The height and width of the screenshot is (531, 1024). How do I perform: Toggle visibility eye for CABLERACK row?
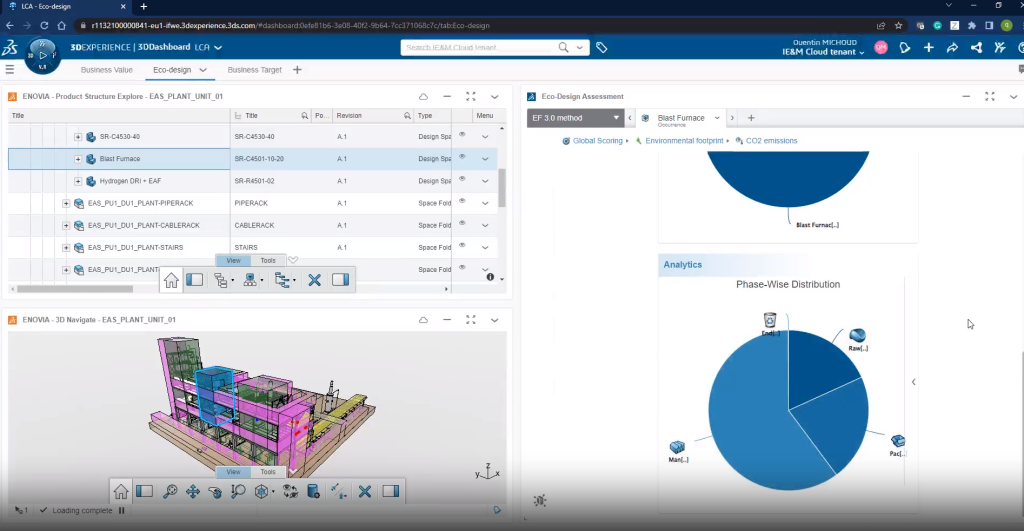[x=462, y=223]
